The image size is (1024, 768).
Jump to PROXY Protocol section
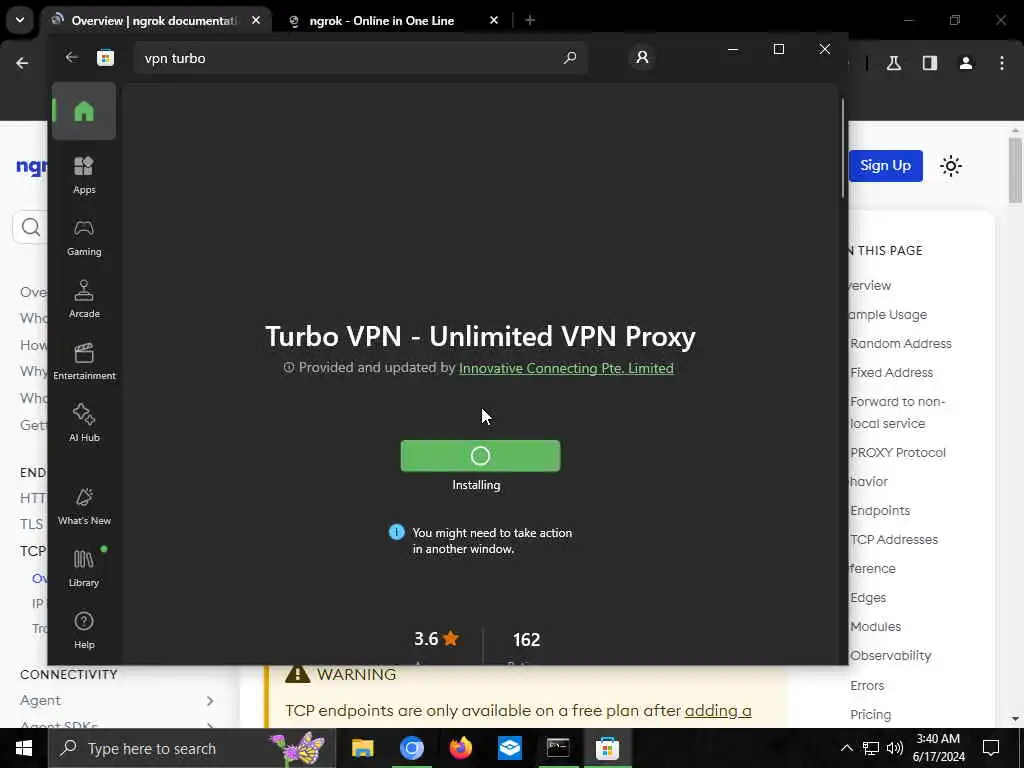[897, 453]
